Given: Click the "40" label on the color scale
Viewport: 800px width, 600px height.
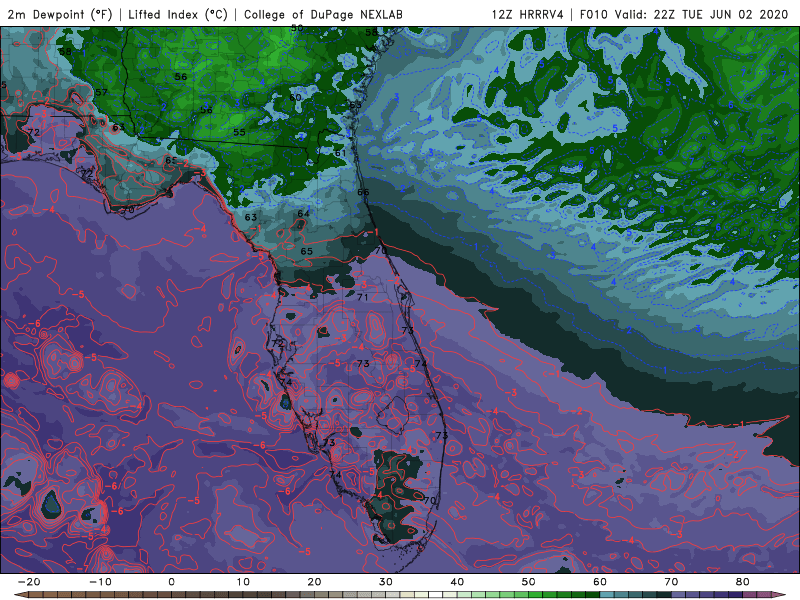Looking at the screenshot, I should coord(457,582).
